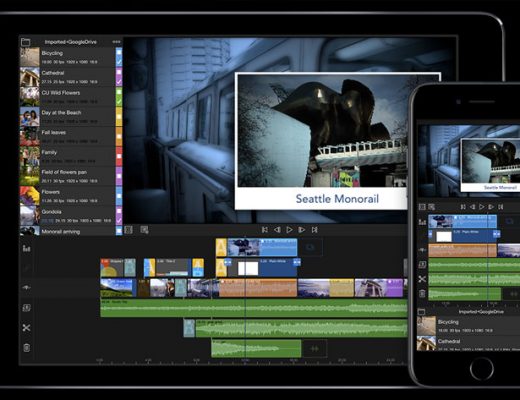Select the Bicycling clip on iPhone
The height and width of the screenshot is (400, 520).
coord(469,326)
